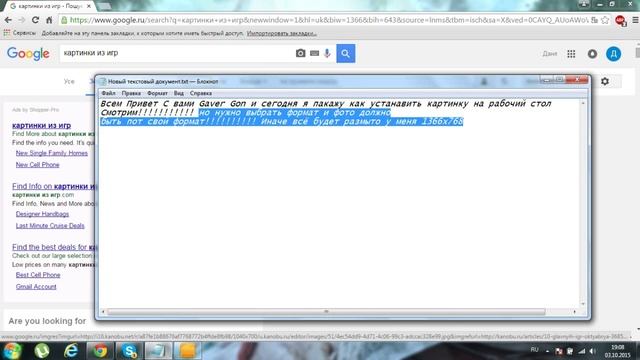Click Chrome's forward arrow
The height and width of the screenshot is (360, 640).
[22, 20]
